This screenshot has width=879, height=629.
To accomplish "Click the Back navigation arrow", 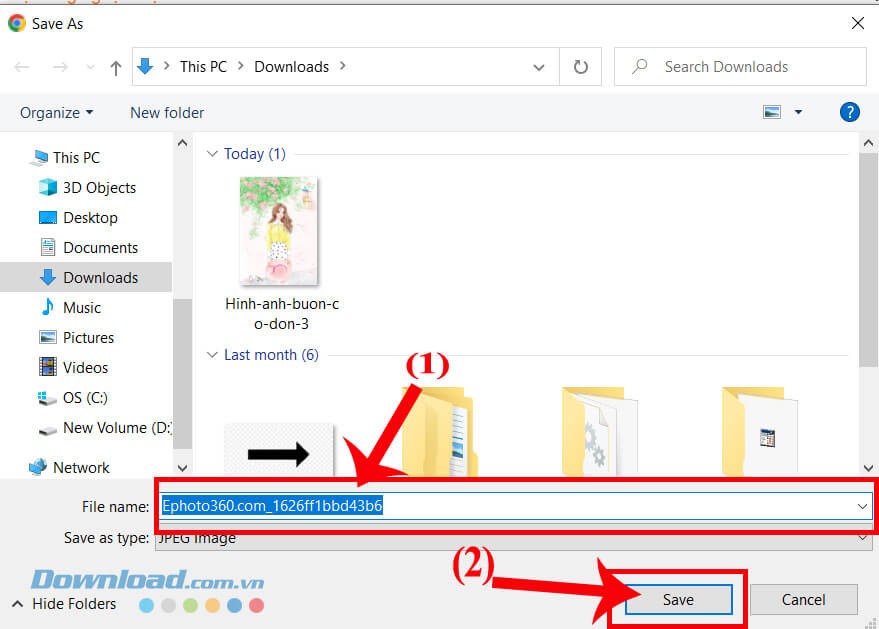I will [x=22, y=67].
